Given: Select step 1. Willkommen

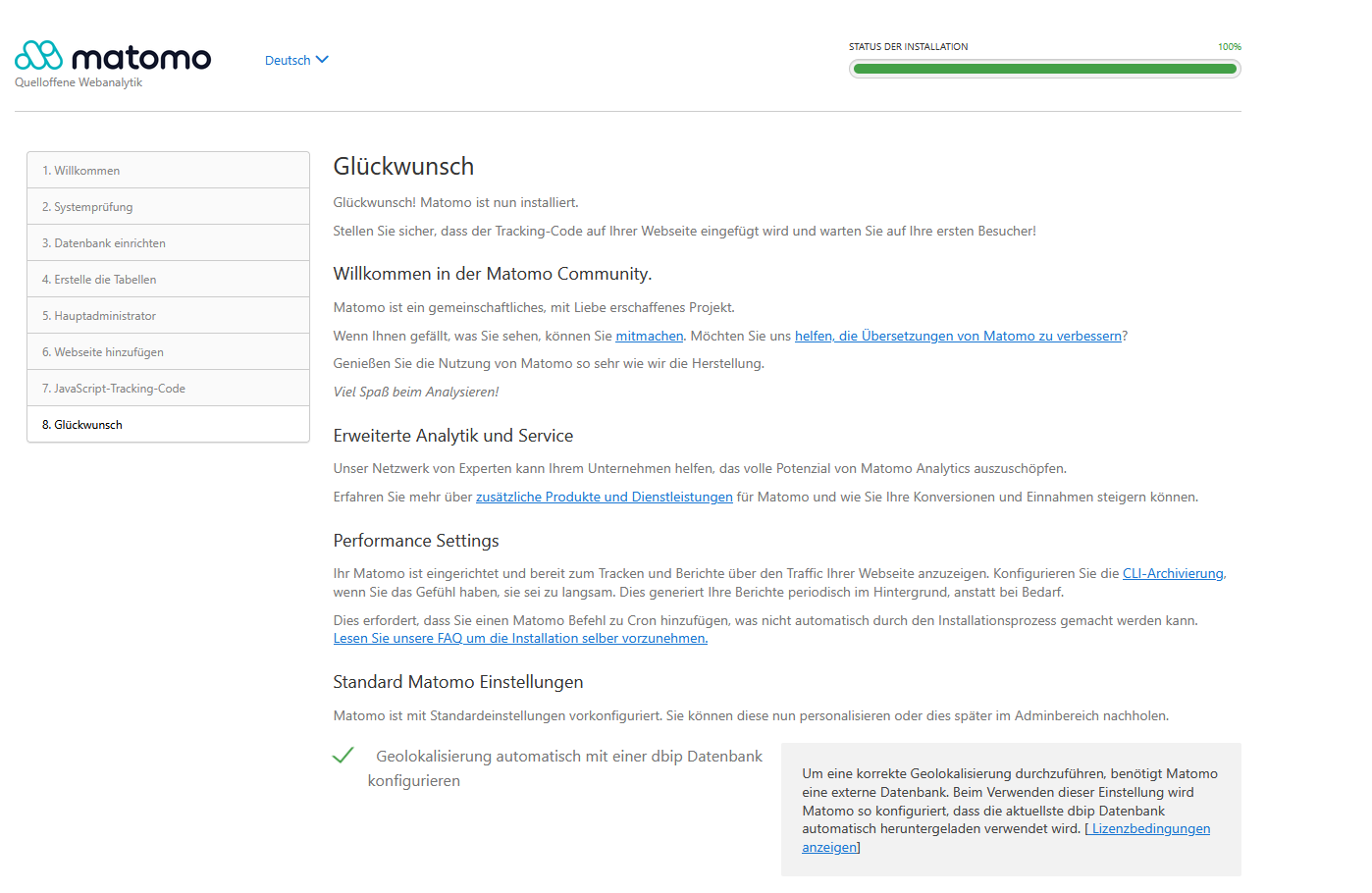Looking at the screenshot, I should pos(169,171).
